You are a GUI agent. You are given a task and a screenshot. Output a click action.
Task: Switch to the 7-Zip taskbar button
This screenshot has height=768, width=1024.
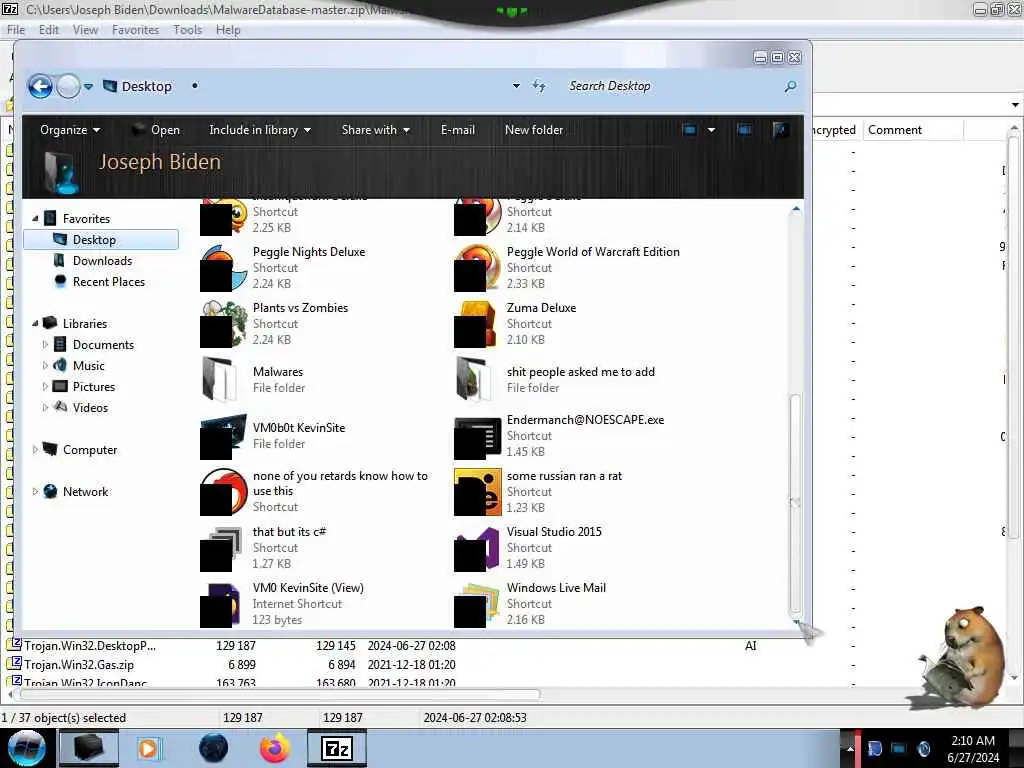pyautogui.click(x=336, y=748)
